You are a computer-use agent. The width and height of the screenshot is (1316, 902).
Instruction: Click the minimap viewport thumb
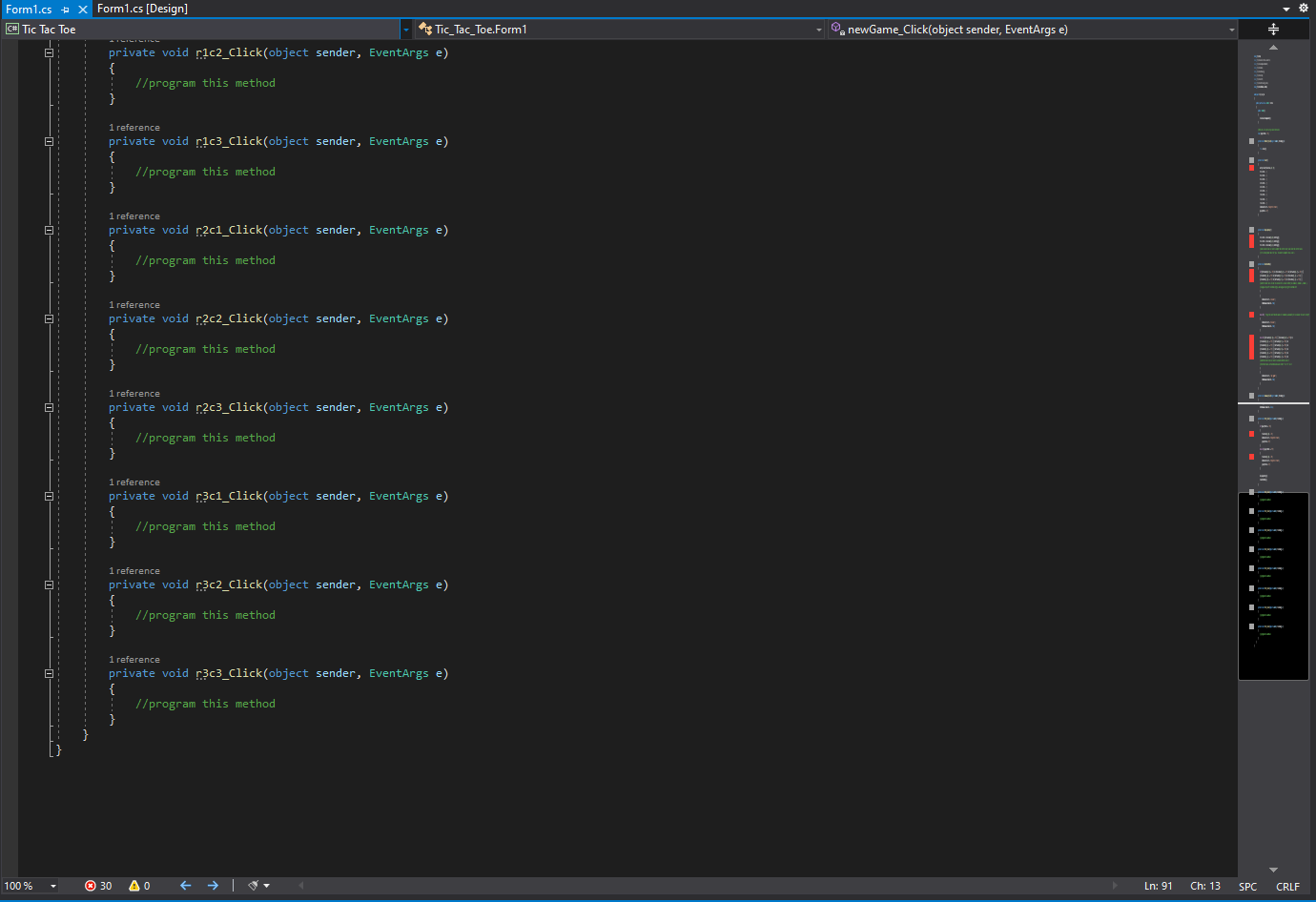1273,585
